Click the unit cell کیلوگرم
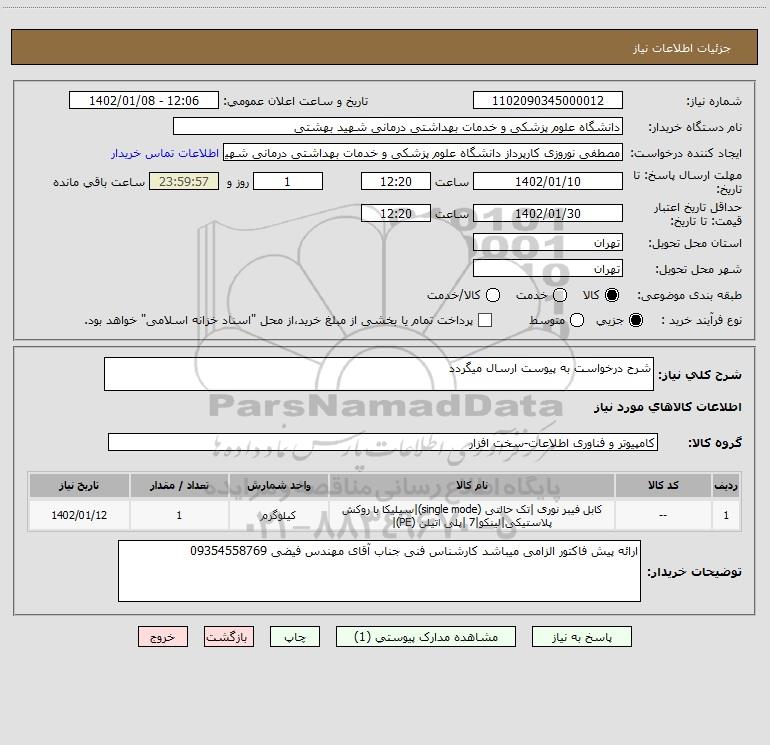Viewport: 770px width, 745px height. tap(278, 515)
